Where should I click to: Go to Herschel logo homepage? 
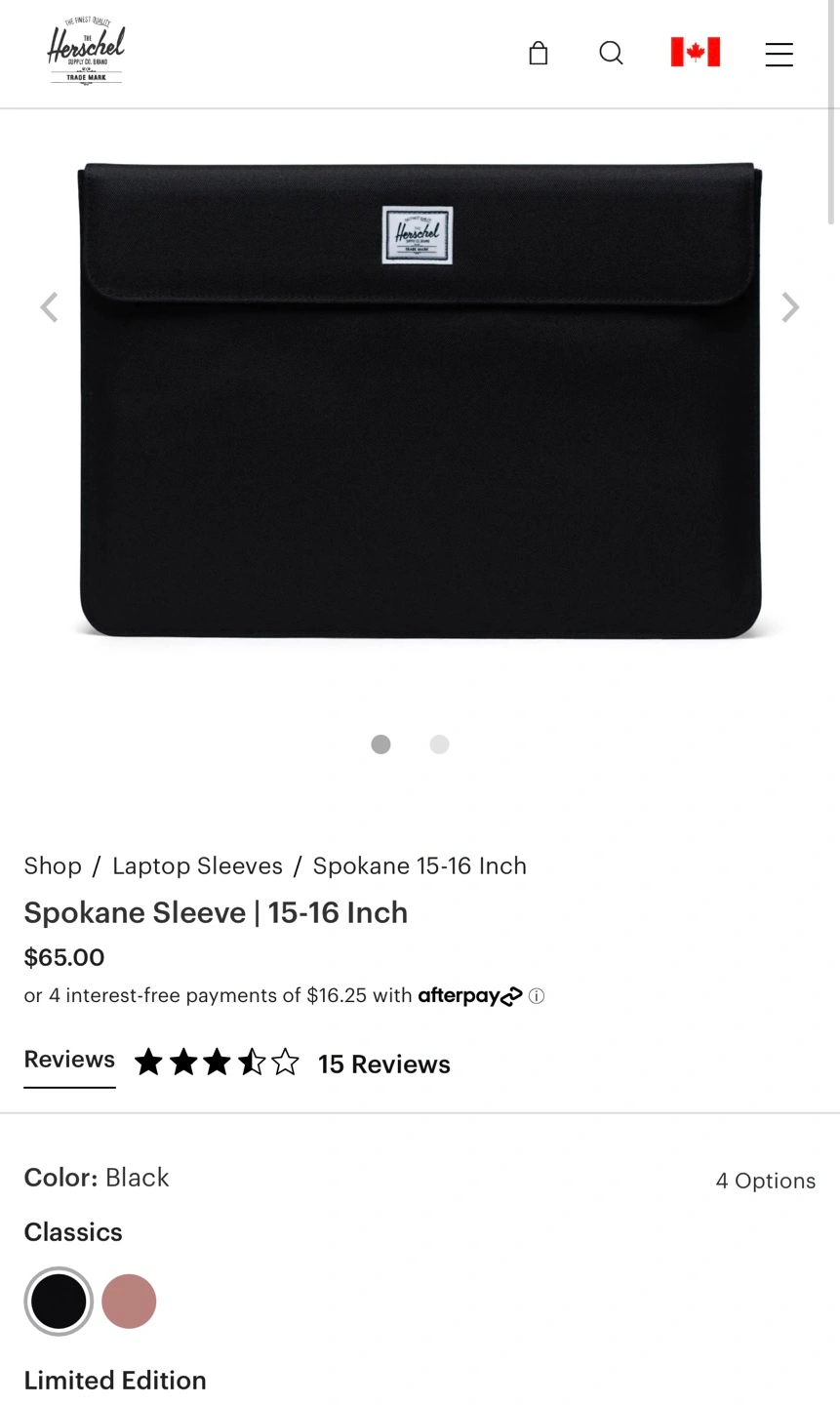pos(87,52)
